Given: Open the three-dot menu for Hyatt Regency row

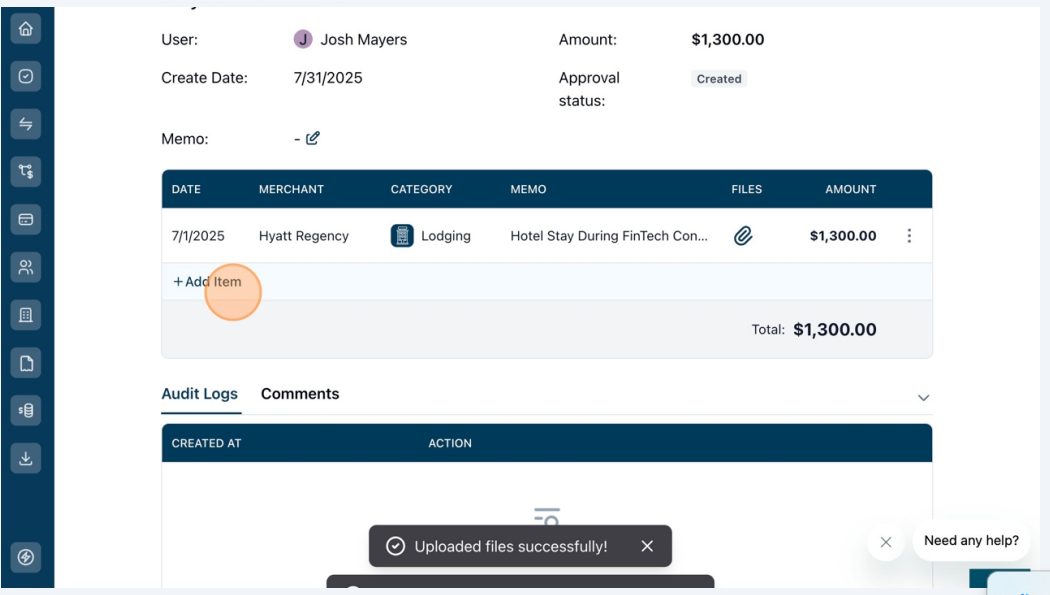Looking at the screenshot, I should pyautogui.click(x=909, y=236).
